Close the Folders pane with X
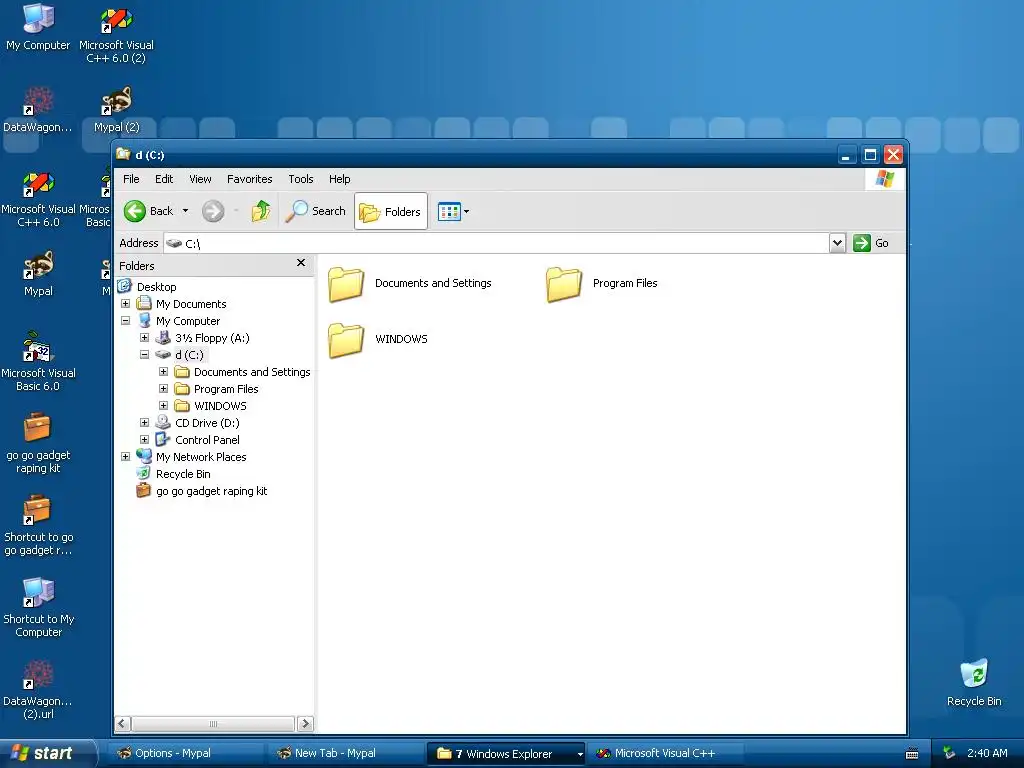This screenshot has width=1024, height=768. click(300, 263)
